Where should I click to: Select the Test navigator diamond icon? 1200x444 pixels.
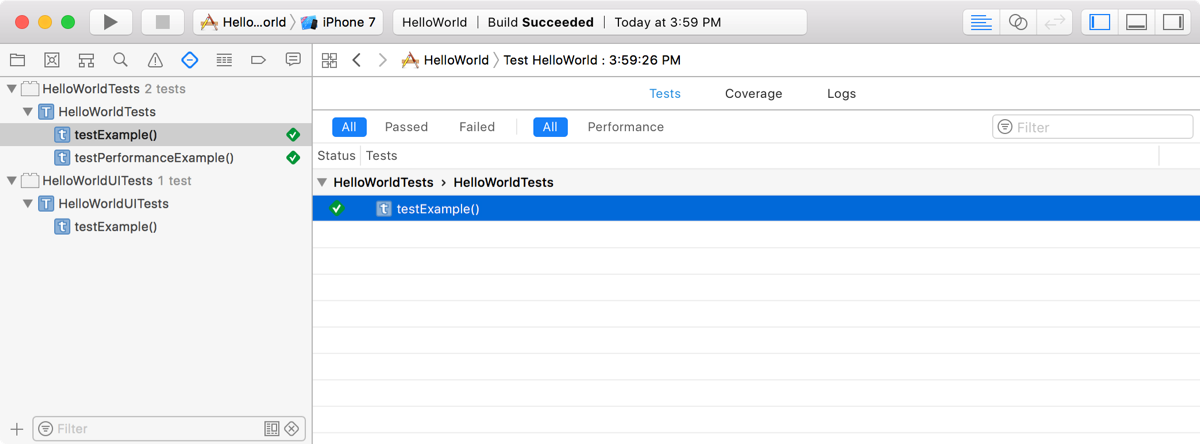189,60
